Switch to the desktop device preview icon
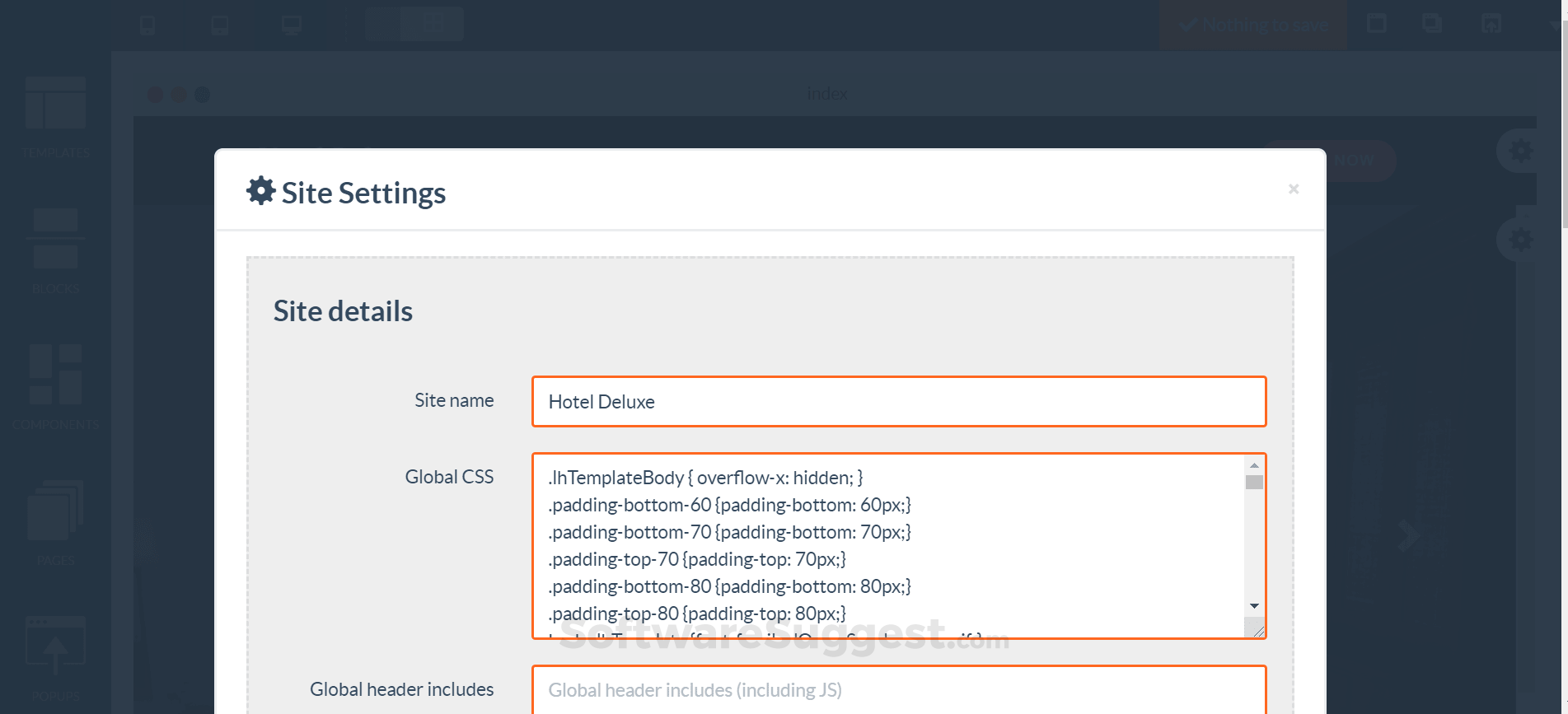The width and height of the screenshot is (1568, 714). point(292,25)
